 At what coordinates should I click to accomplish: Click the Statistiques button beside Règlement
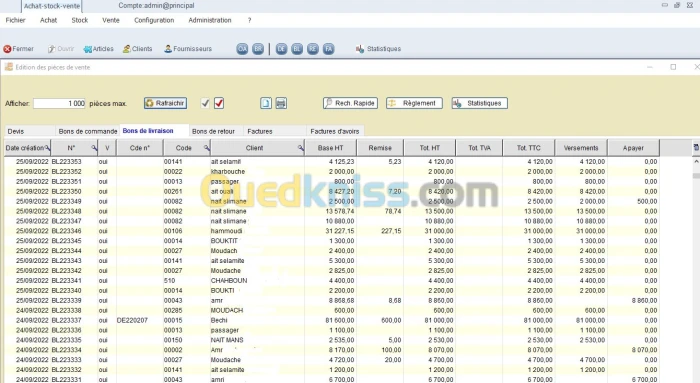click(x=479, y=103)
